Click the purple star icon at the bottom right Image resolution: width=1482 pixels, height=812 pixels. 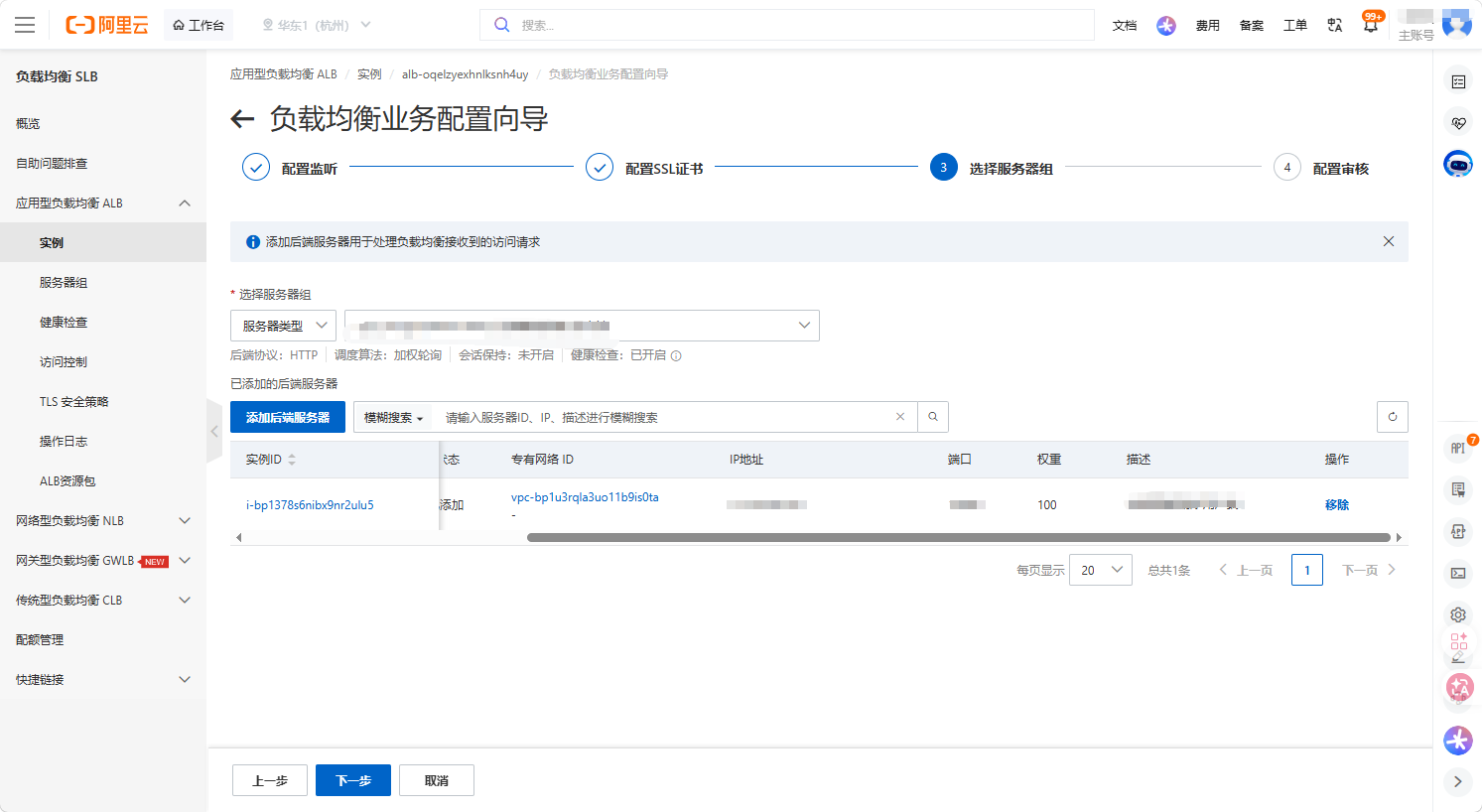pyautogui.click(x=1458, y=740)
